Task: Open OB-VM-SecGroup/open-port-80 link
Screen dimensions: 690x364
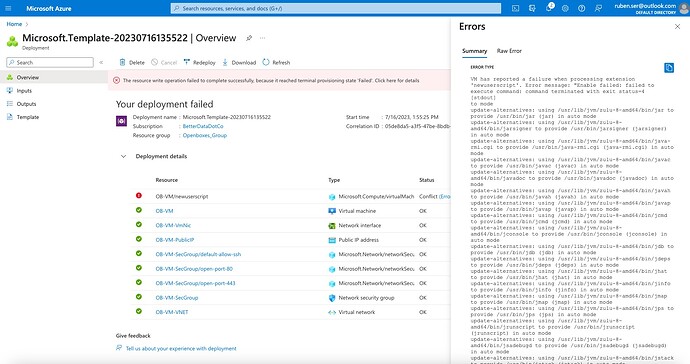Action: coord(194,269)
